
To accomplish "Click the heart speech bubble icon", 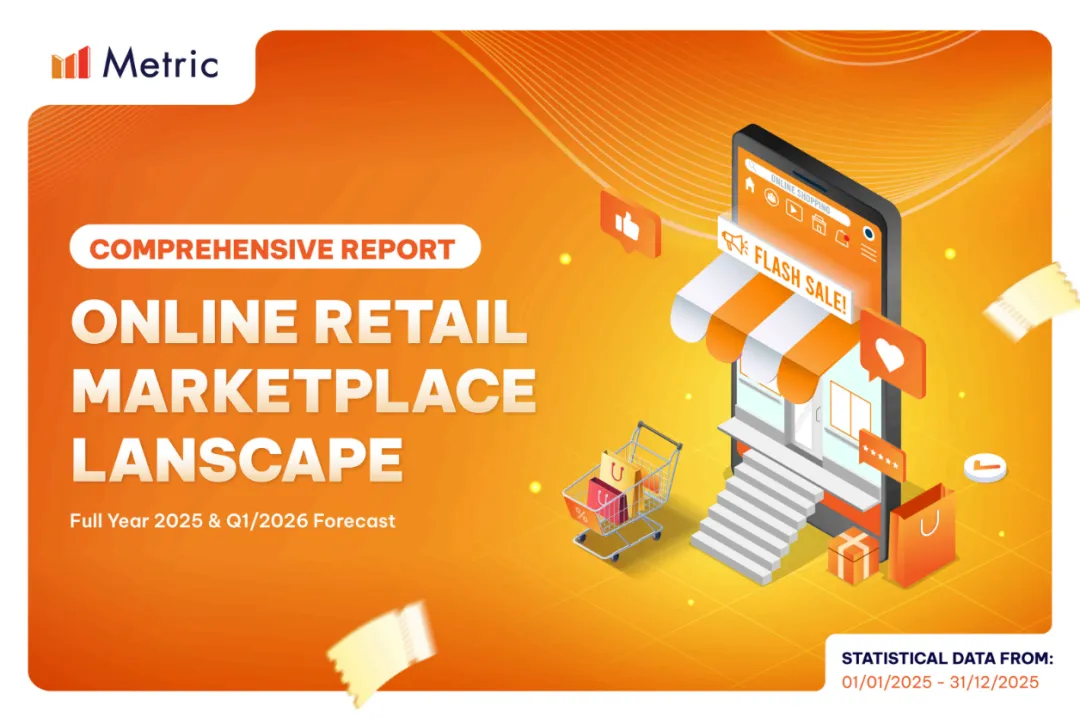I will tap(892, 354).
